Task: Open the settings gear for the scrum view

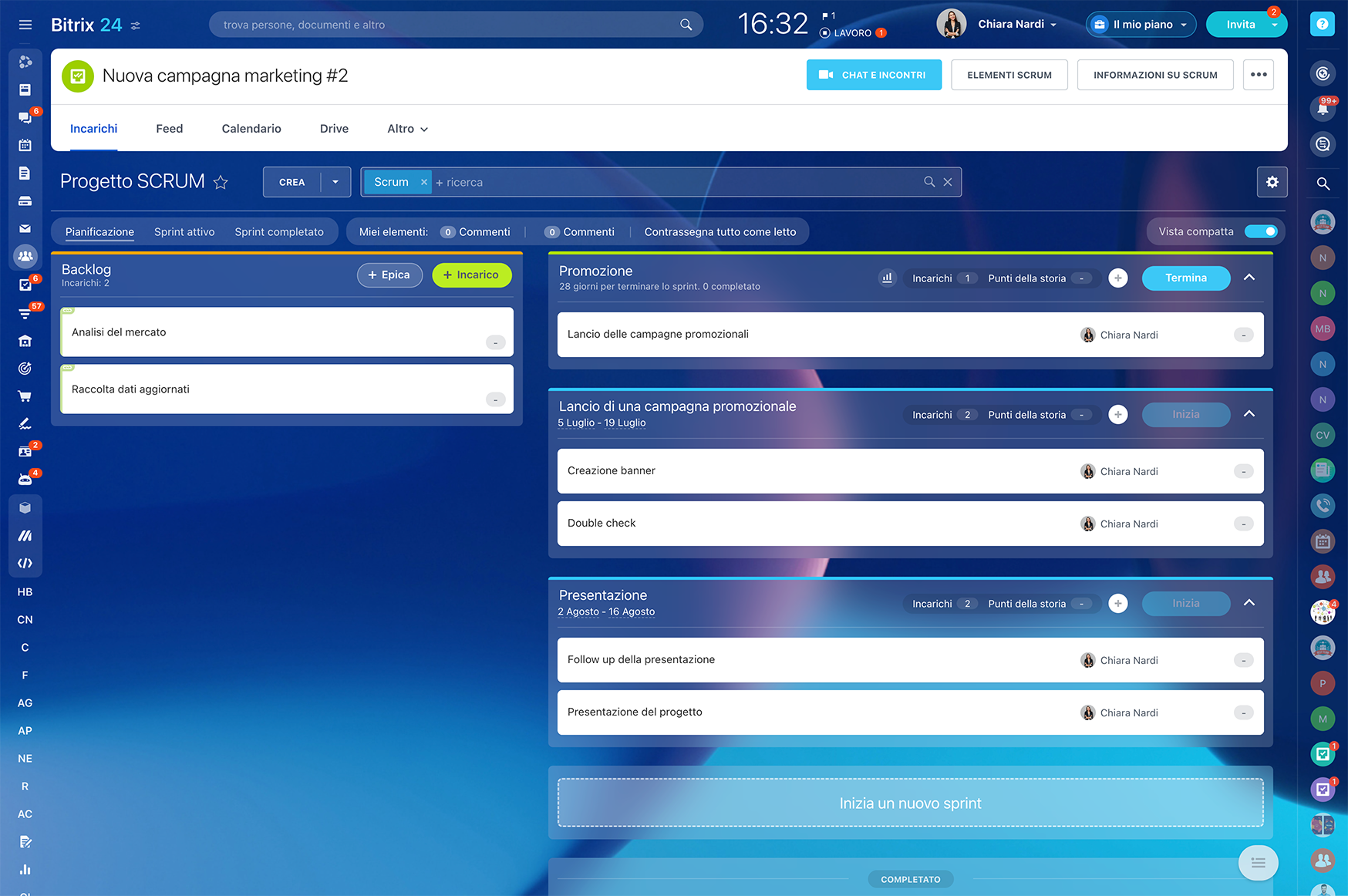Action: pos(1272,182)
